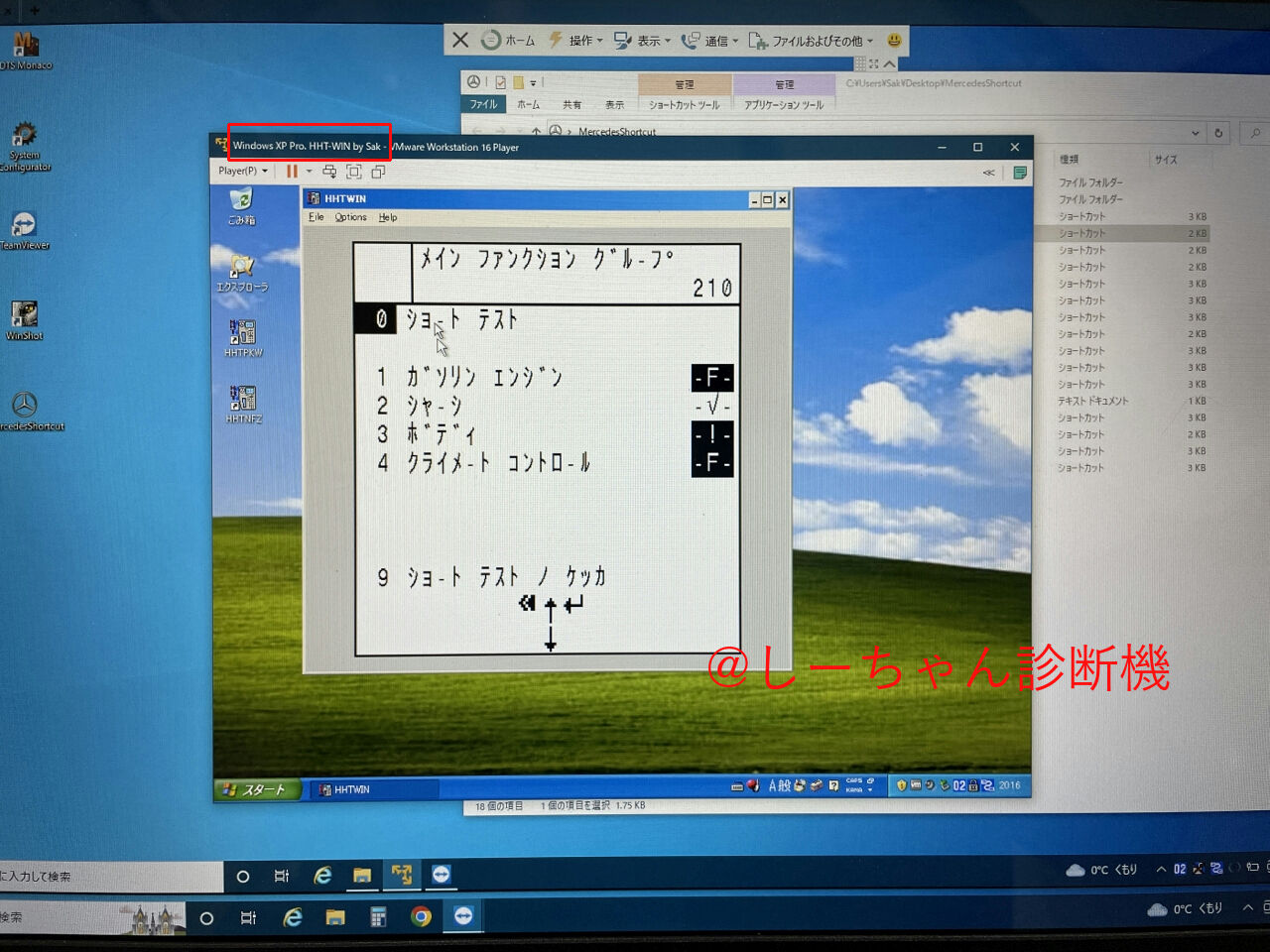Send Ctrl+Alt+Del via VMware toolbar icon

pyautogui.click(x=329, y=171)
